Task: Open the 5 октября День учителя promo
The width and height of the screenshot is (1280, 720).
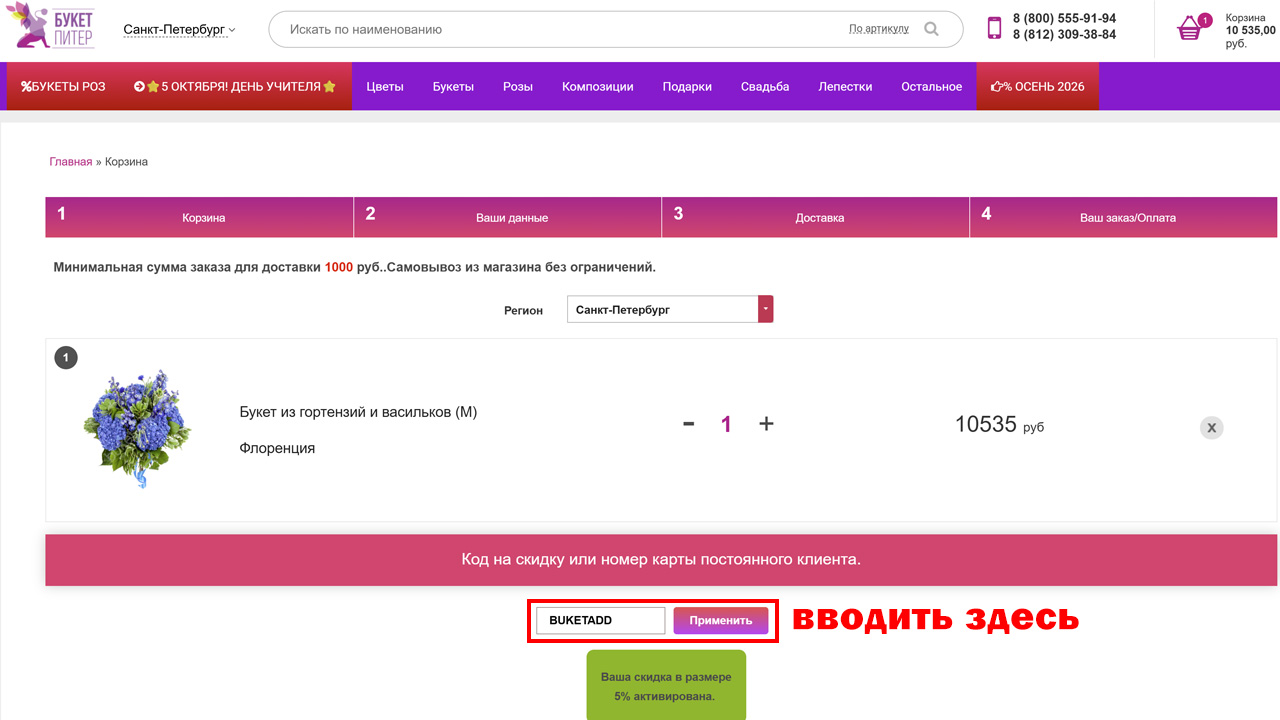Action: coord(235,86)
